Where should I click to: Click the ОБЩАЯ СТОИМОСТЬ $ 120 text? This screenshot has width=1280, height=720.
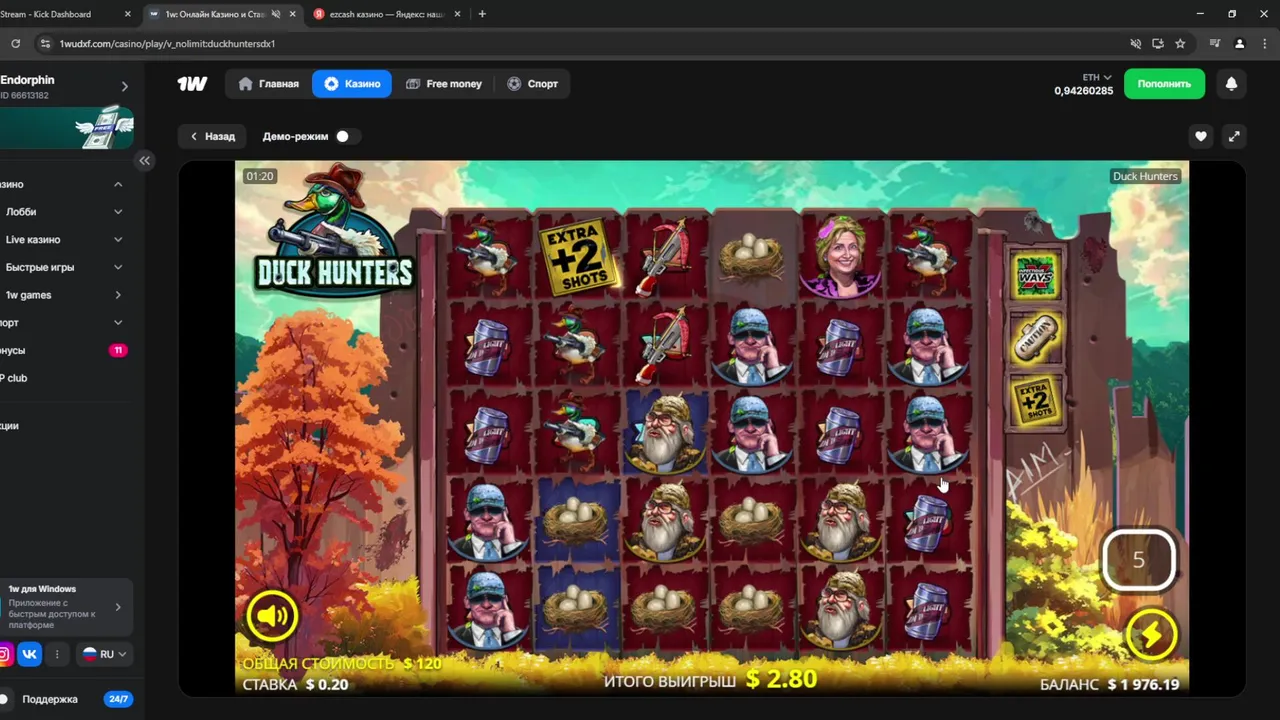click(x=341, y=663)
